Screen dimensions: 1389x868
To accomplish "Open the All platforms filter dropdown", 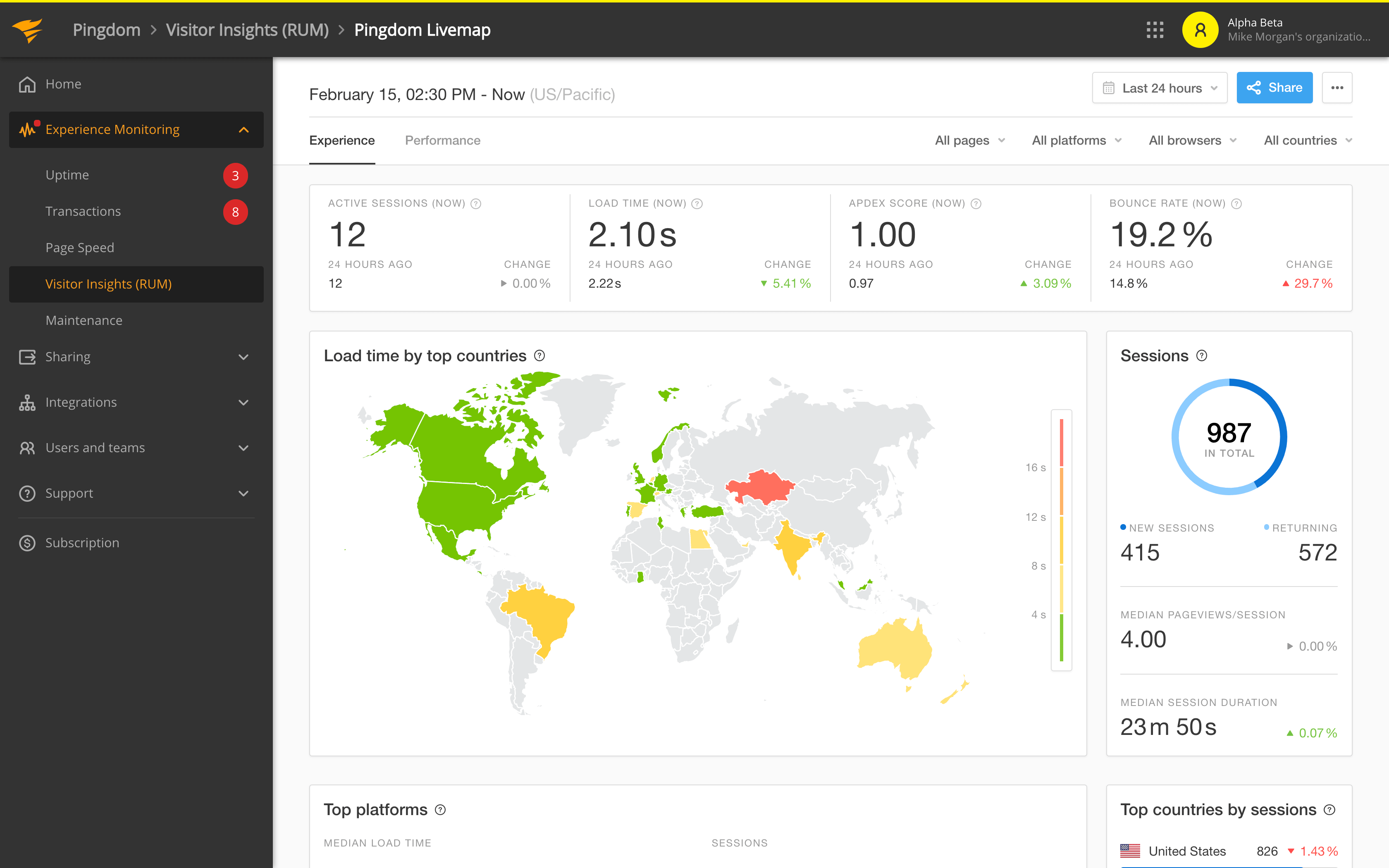I will 1077,141.
